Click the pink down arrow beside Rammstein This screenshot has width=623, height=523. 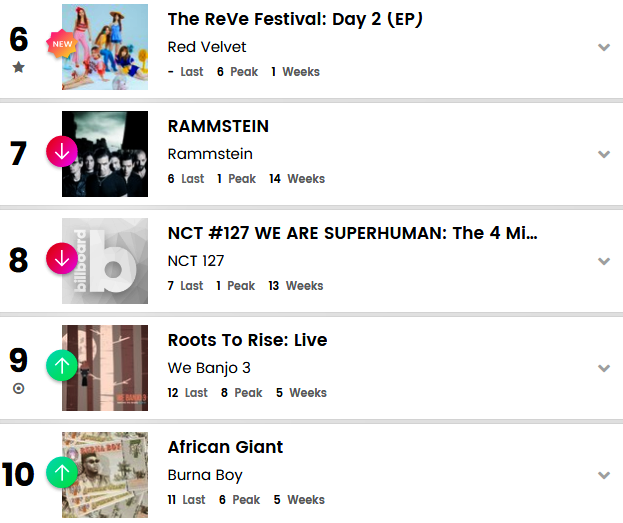point(62,153)
